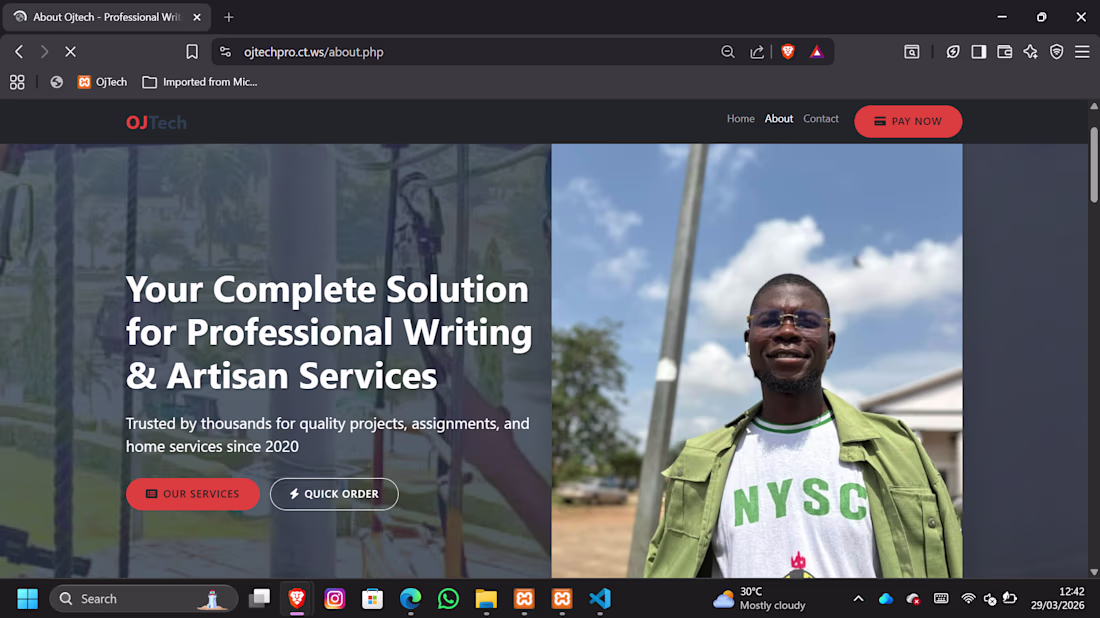
Task: Show hidden system tray icons
Action: click(x=858, y=598)
